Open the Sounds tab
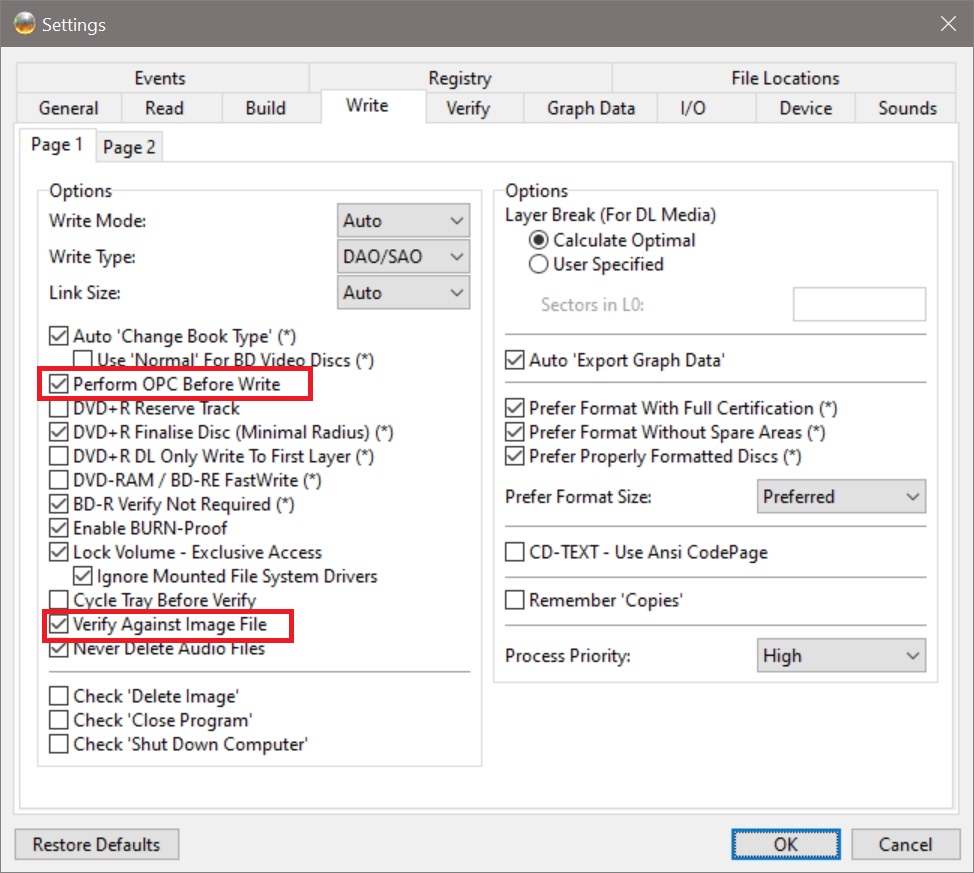The width and height of the screenshot is (974, 873). (907, 108)
